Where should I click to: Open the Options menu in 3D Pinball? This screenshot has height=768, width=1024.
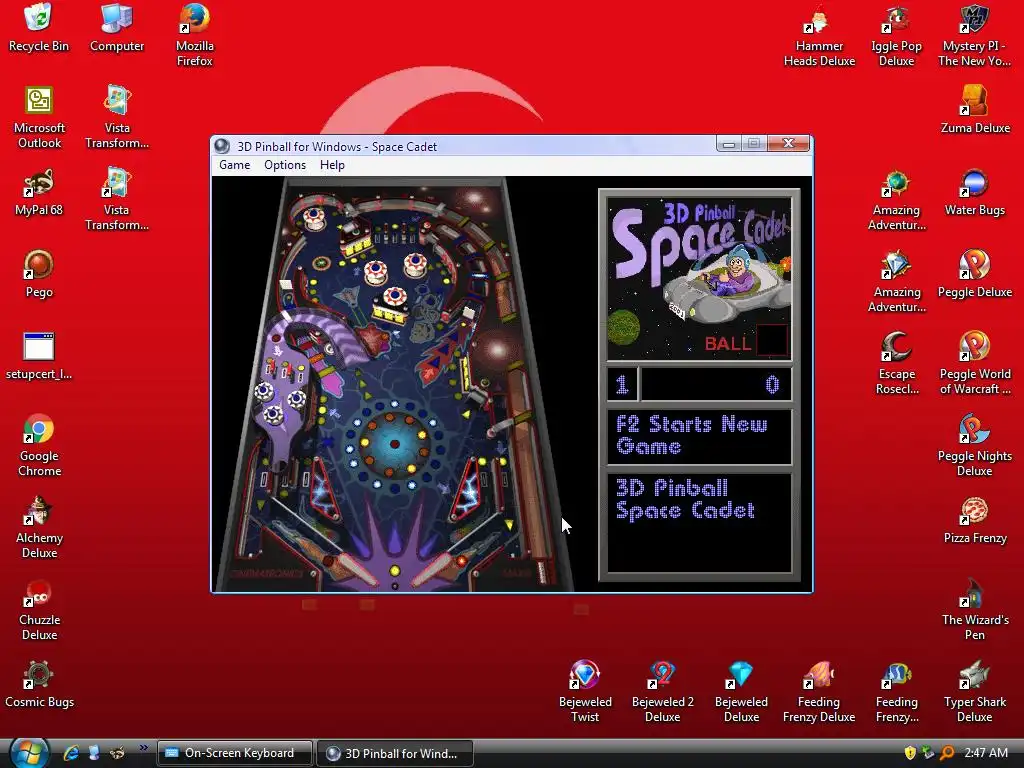coord(285,165)
